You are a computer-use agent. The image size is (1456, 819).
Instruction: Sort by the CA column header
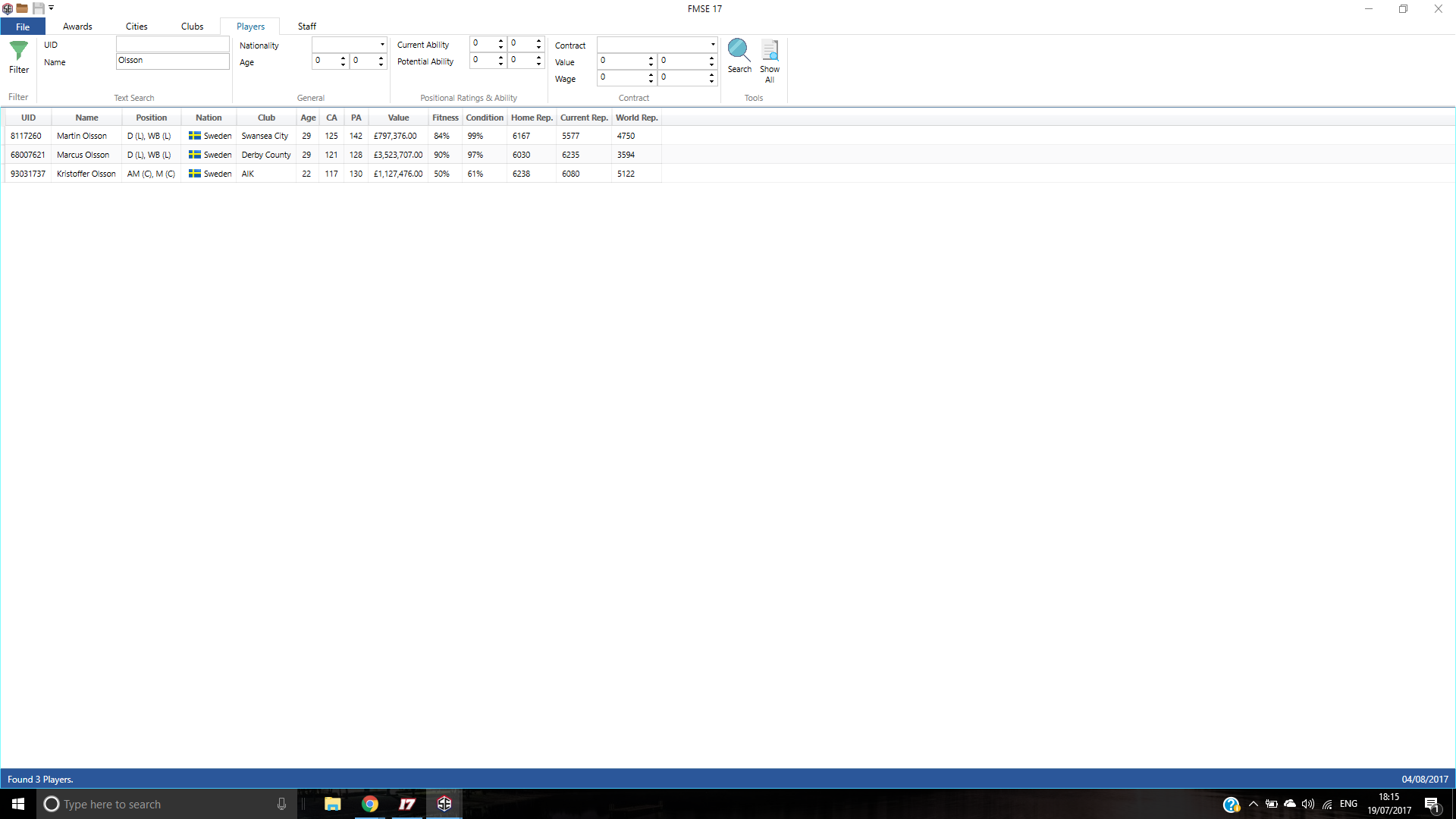point(331,118)
